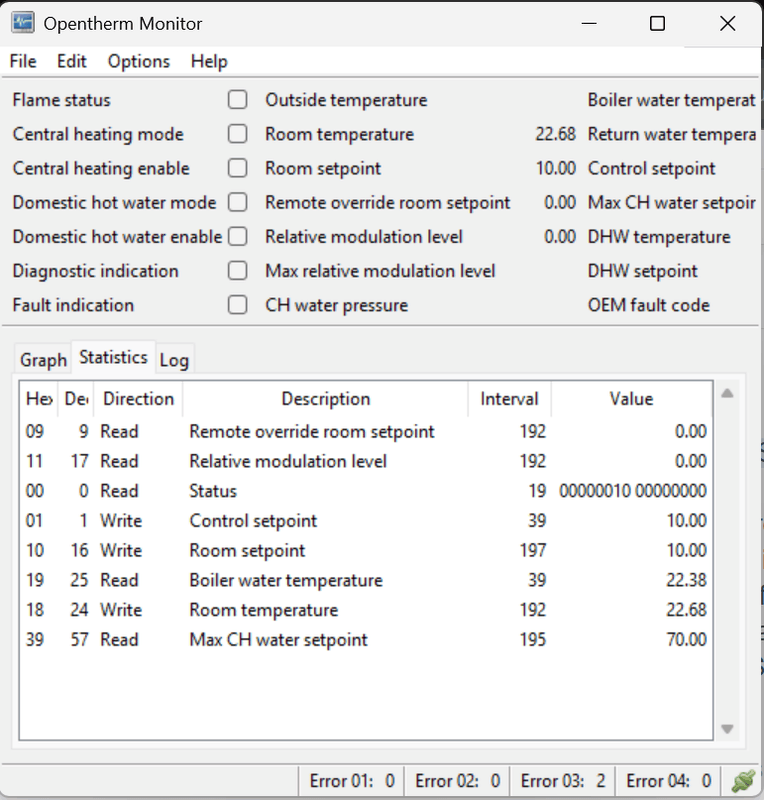Image resolution: width=764 pixels, height=800 pixels.
Task: Click the Max relative modulation level label
Action: point(380,271)
